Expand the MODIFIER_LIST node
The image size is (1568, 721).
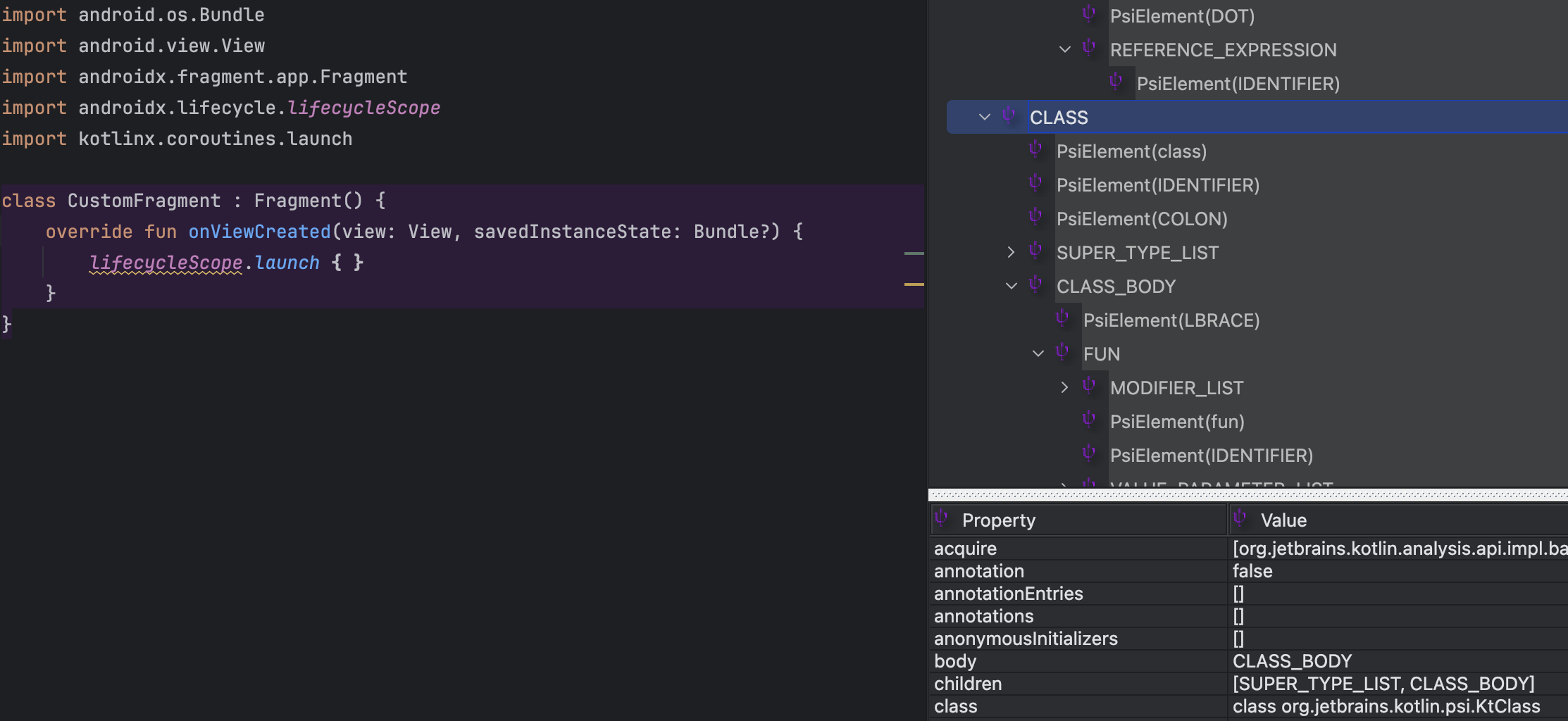click(1065, 387)
